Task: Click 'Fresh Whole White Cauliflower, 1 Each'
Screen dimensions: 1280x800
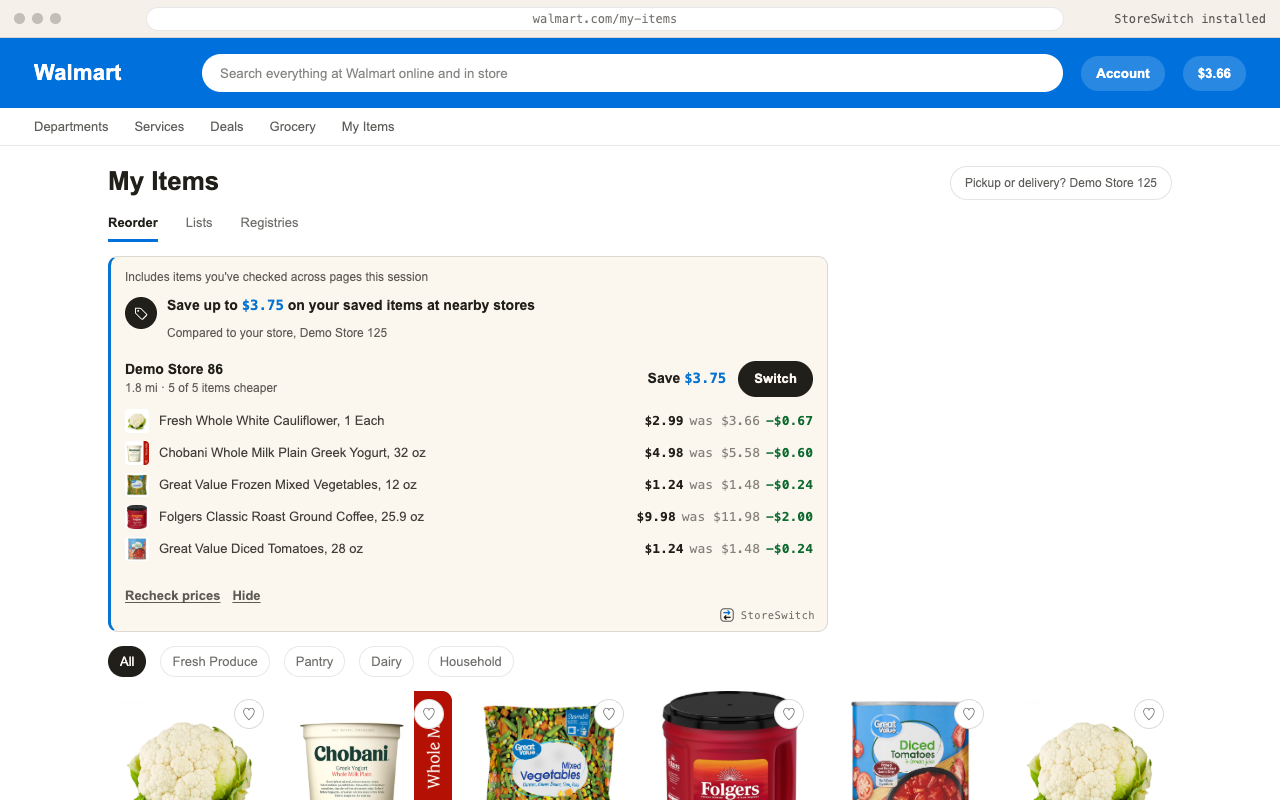Action: click(272, 421)
